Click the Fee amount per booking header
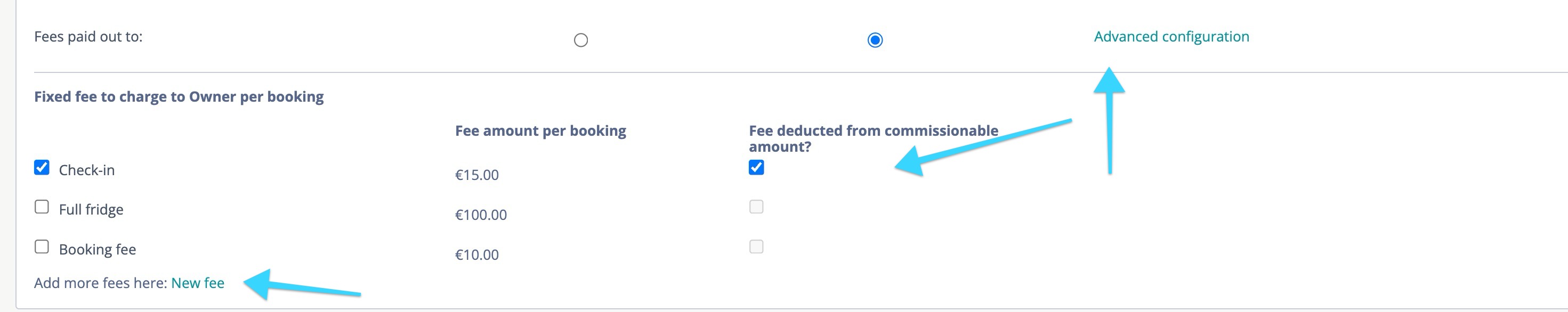The width and height of the screenshot is (1568, 312). [540, 131]
